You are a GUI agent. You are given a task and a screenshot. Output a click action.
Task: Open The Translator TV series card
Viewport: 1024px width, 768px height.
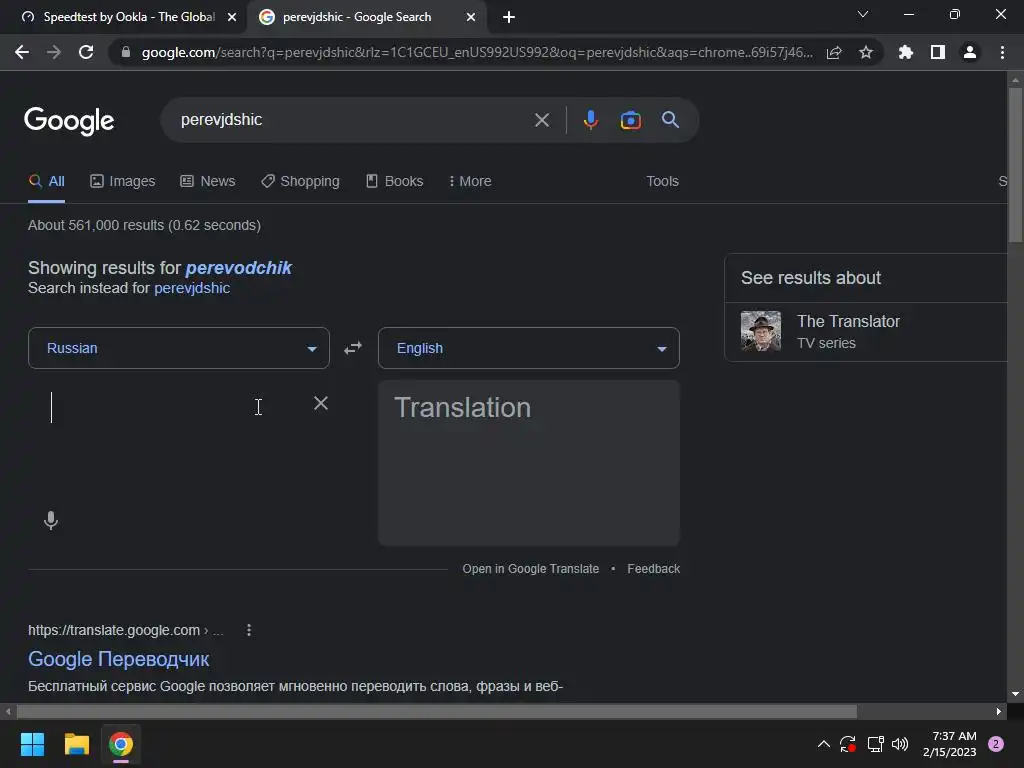point(866,332)
